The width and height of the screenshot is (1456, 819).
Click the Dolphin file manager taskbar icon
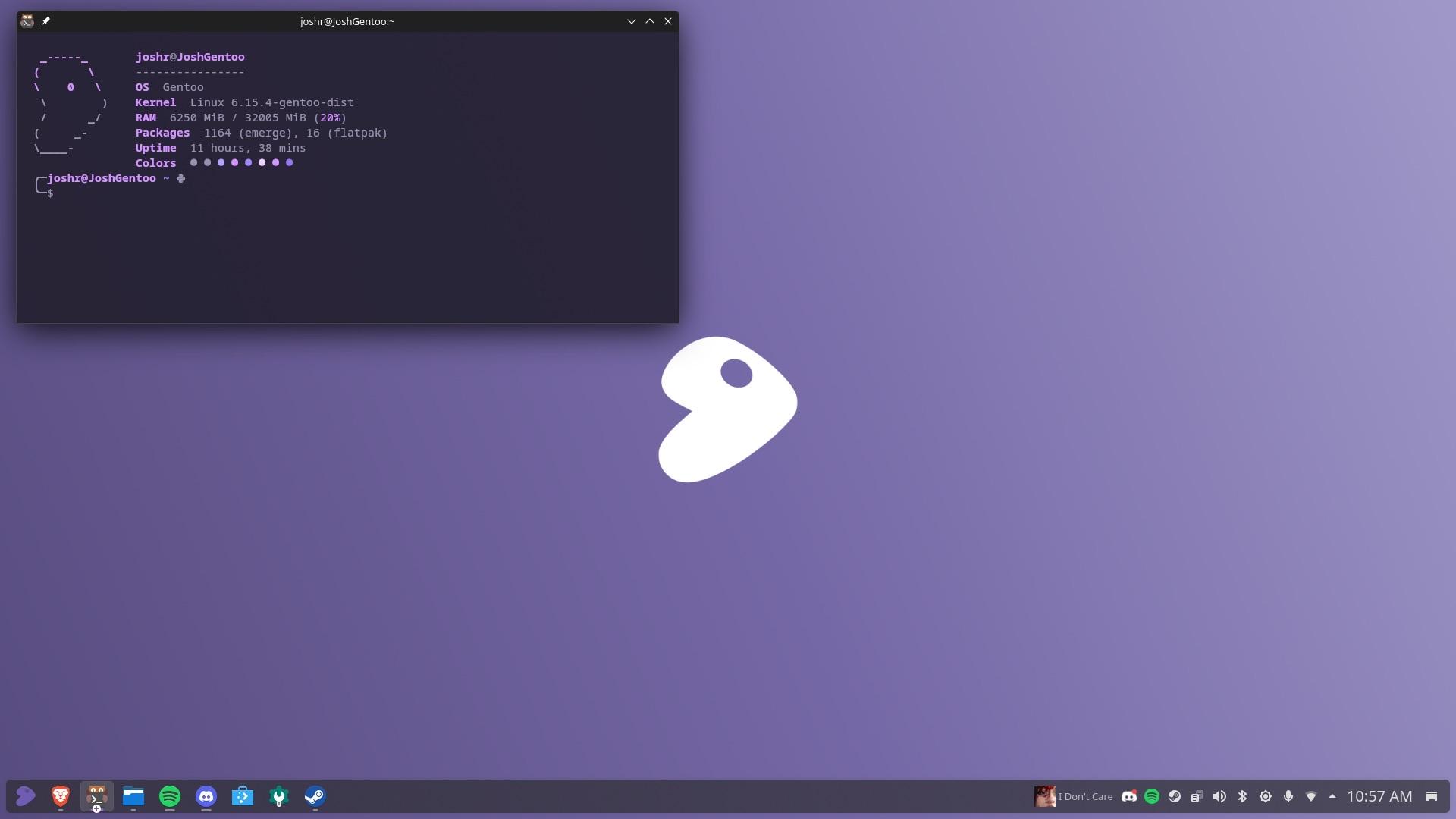(x=133, y=796)
